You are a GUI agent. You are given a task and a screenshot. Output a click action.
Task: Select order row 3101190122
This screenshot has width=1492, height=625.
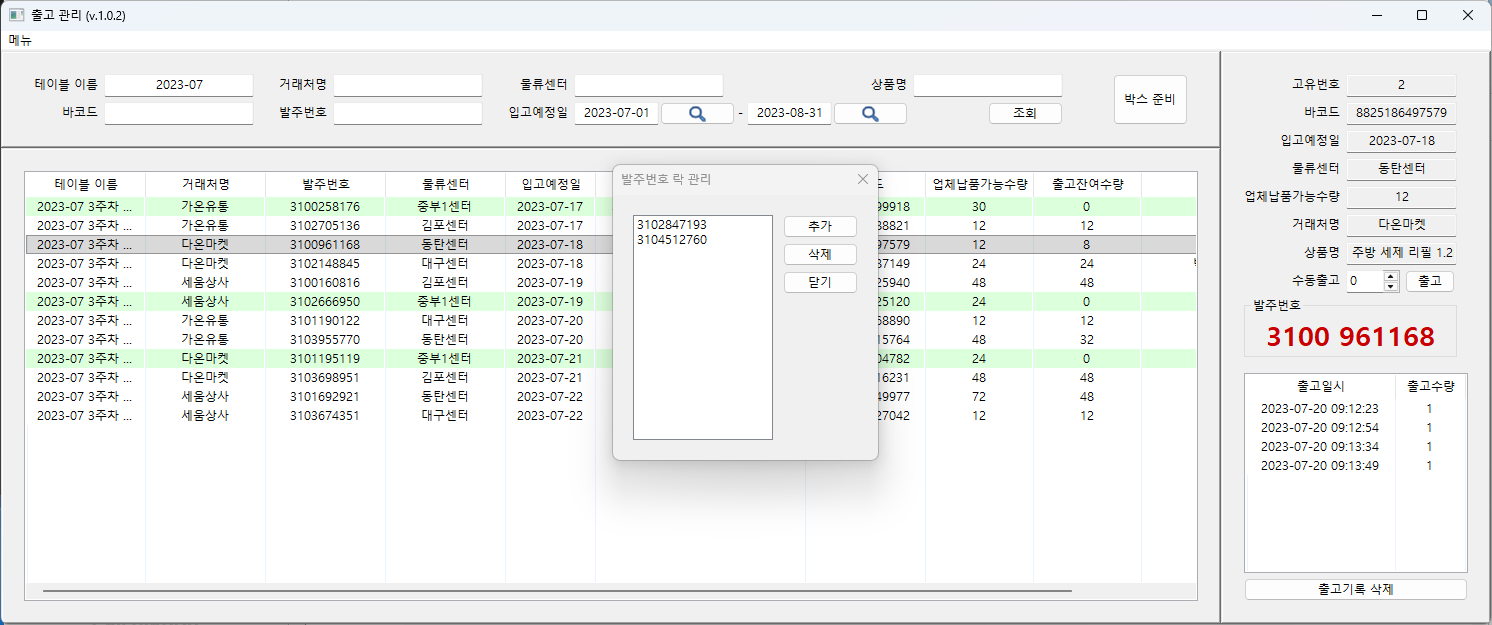tap(611, 320)
